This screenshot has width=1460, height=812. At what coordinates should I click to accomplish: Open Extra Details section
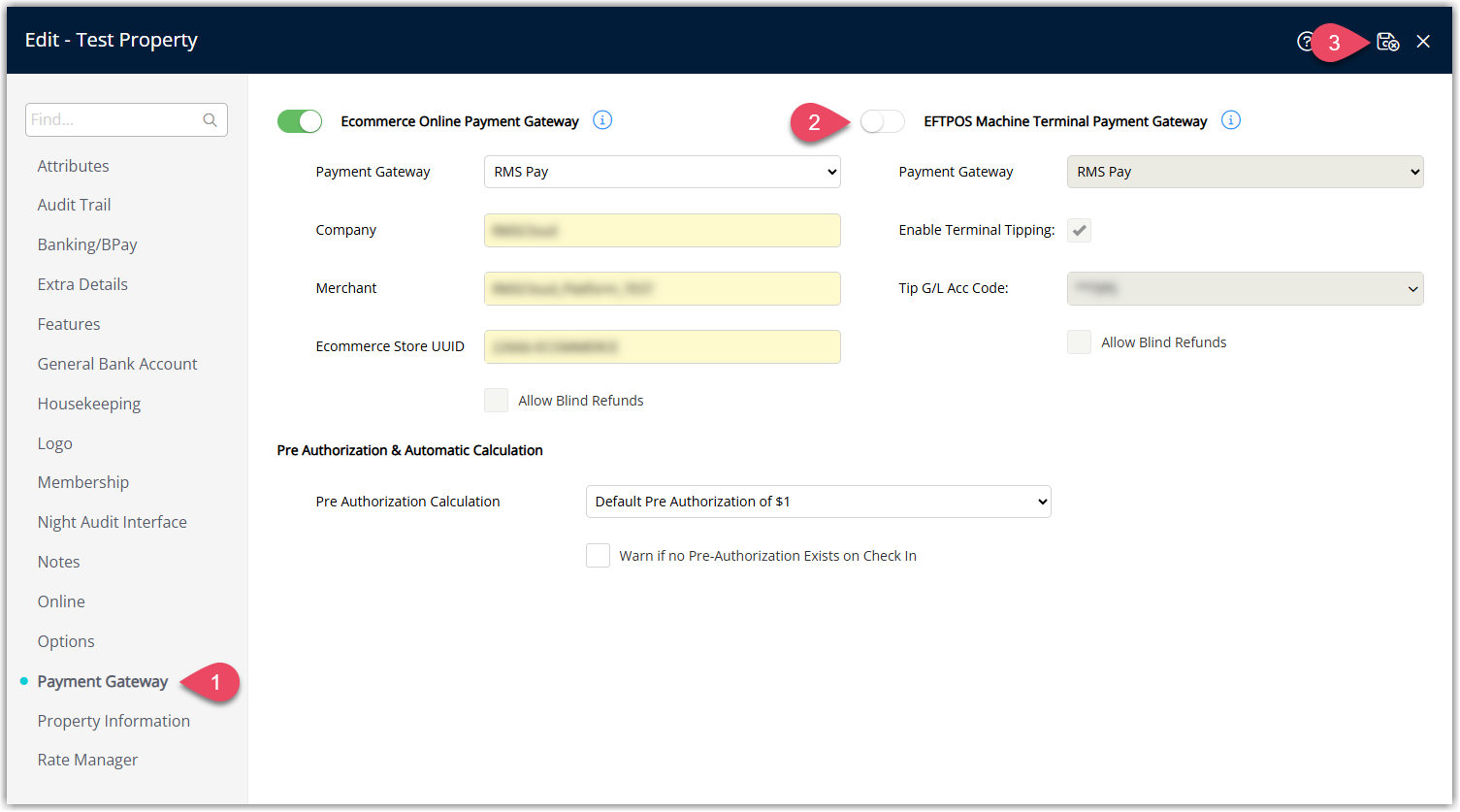pos(82,284)
